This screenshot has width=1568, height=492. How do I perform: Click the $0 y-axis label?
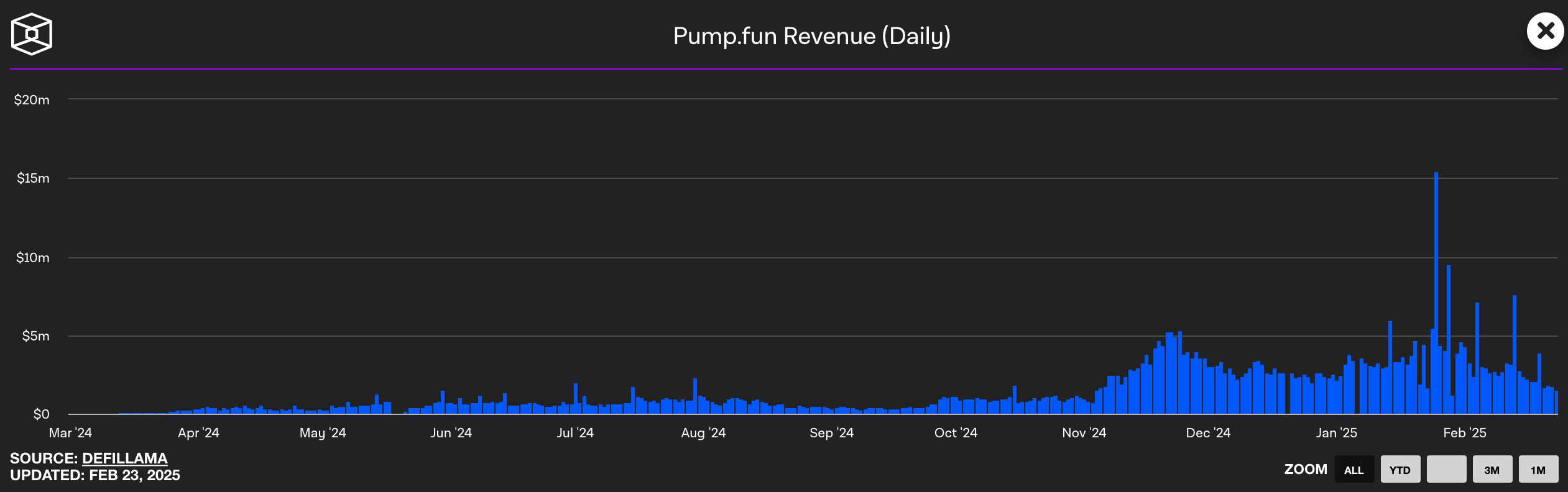[41, 414]
